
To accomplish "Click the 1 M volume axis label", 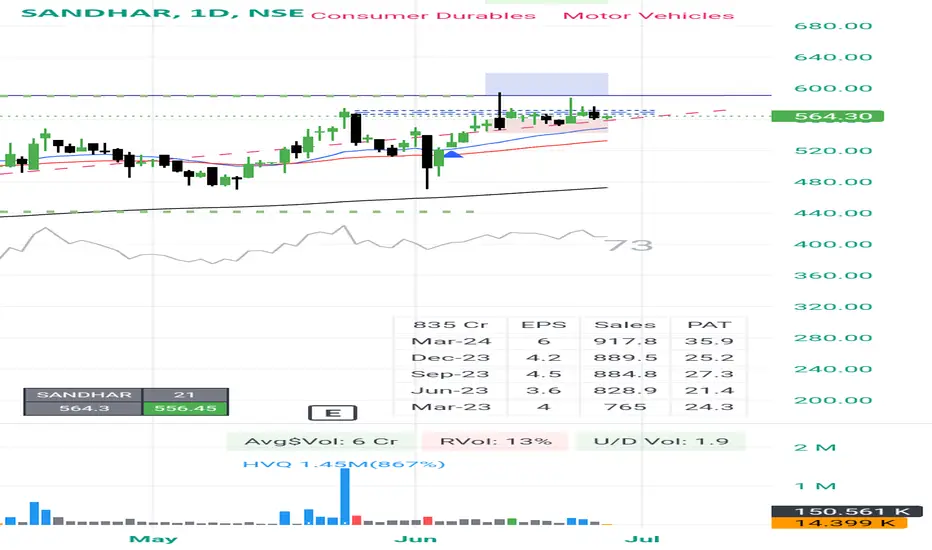I will (x=815, y=486).
